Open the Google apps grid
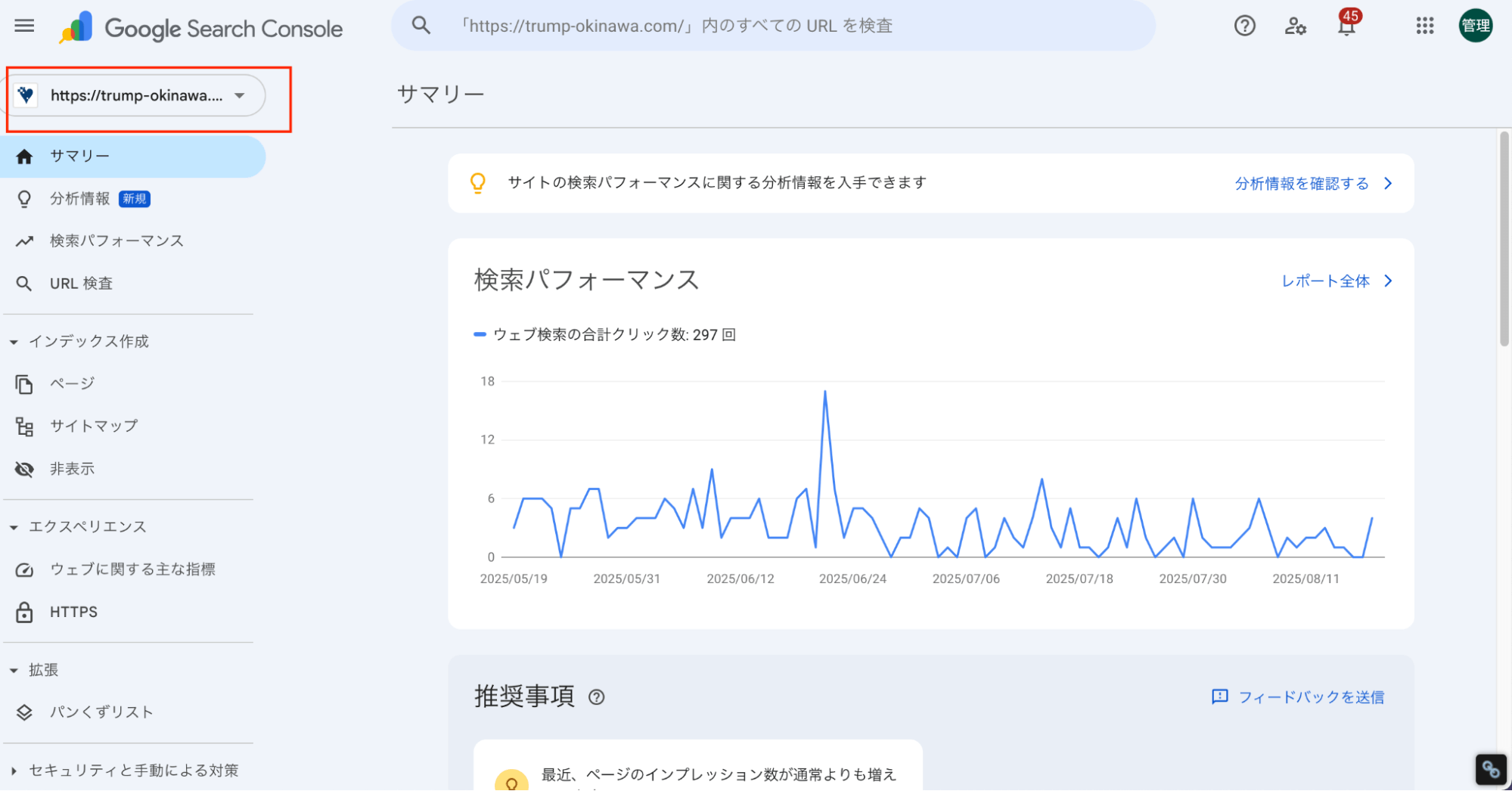Screen dimensions: 1512x791 pos(1424,26)
